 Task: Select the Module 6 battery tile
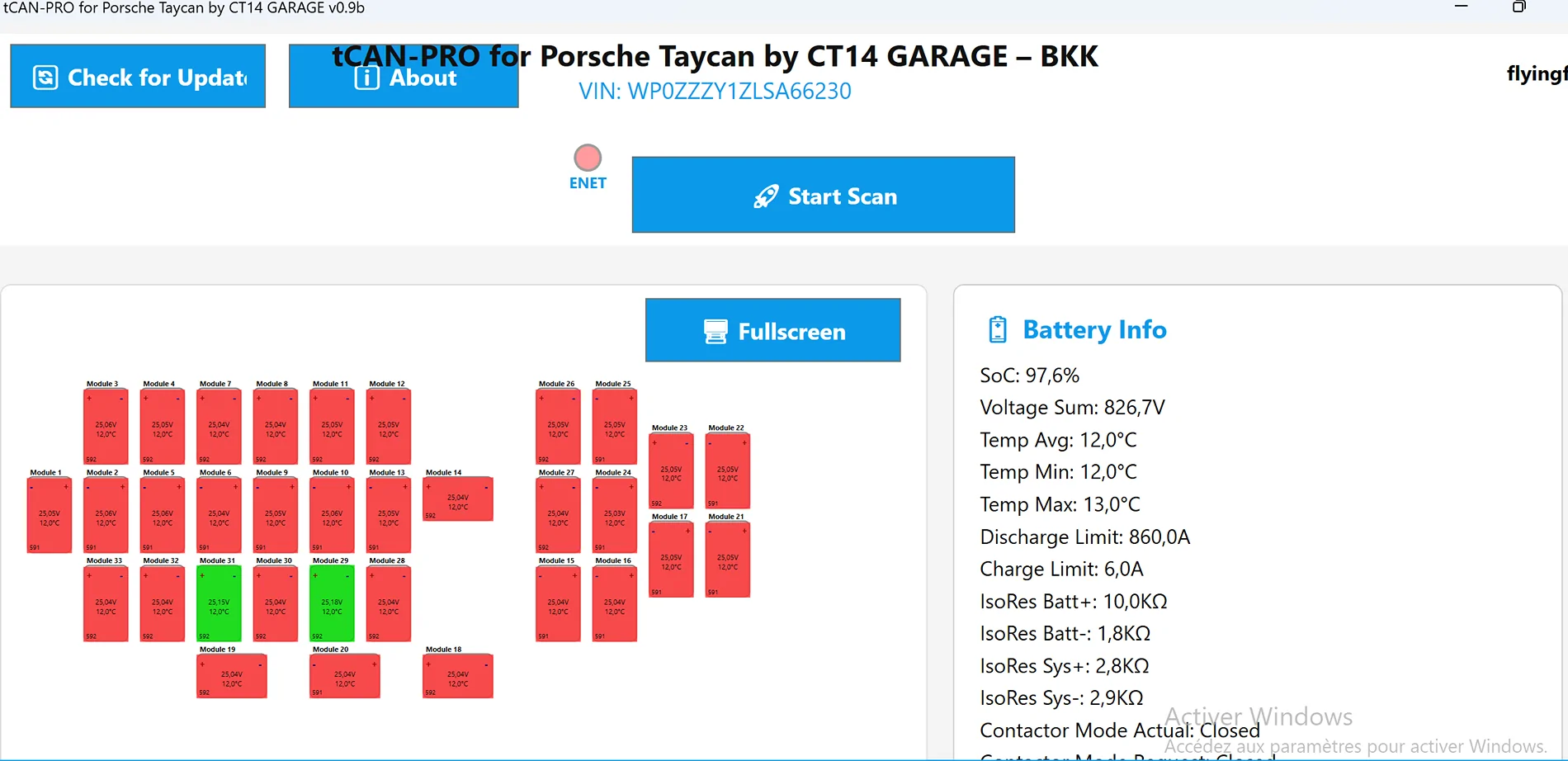tap(219, 515)
